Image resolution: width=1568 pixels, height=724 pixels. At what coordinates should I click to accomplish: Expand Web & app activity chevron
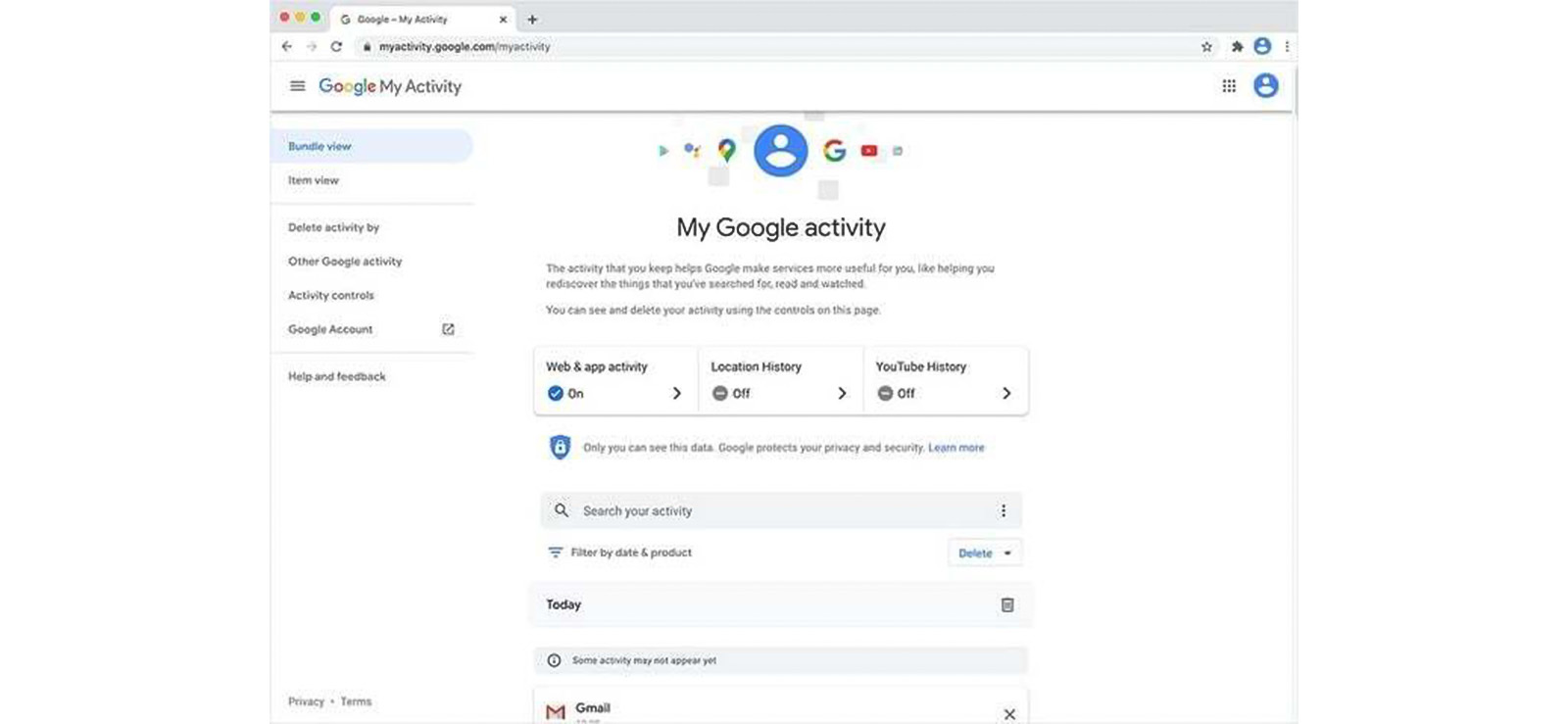tap(676, 394)
